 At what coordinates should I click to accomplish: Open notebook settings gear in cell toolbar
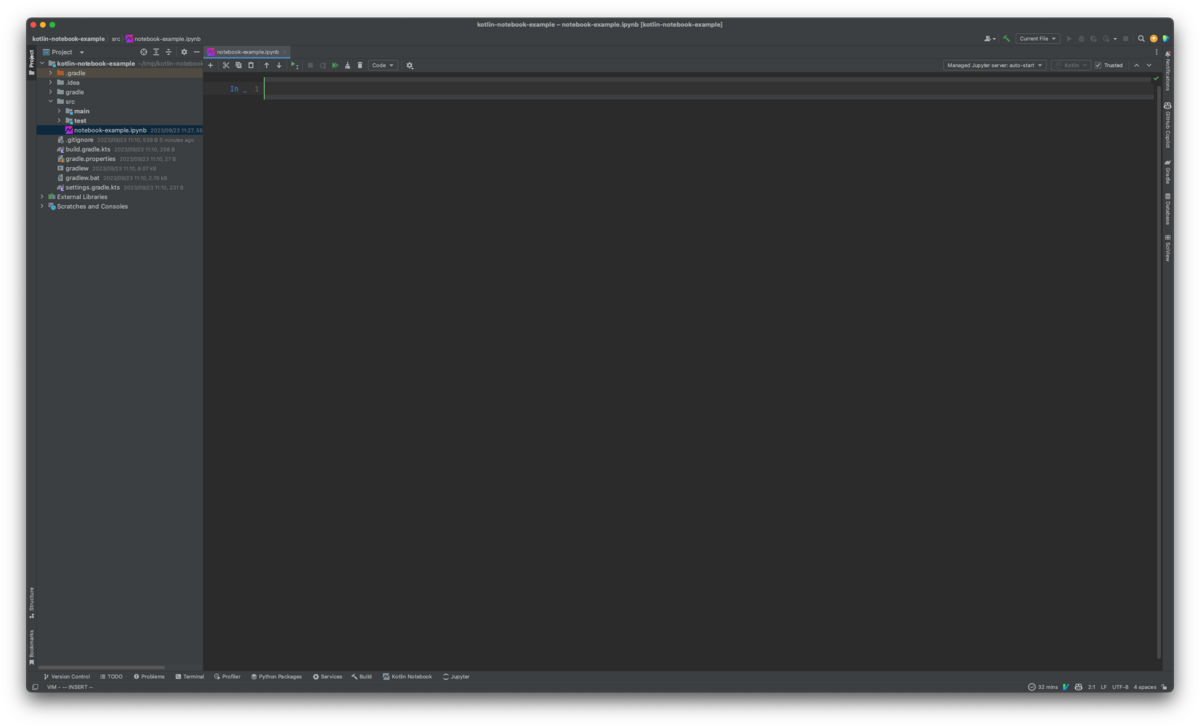pyautogui.click(x=409, y=65)
